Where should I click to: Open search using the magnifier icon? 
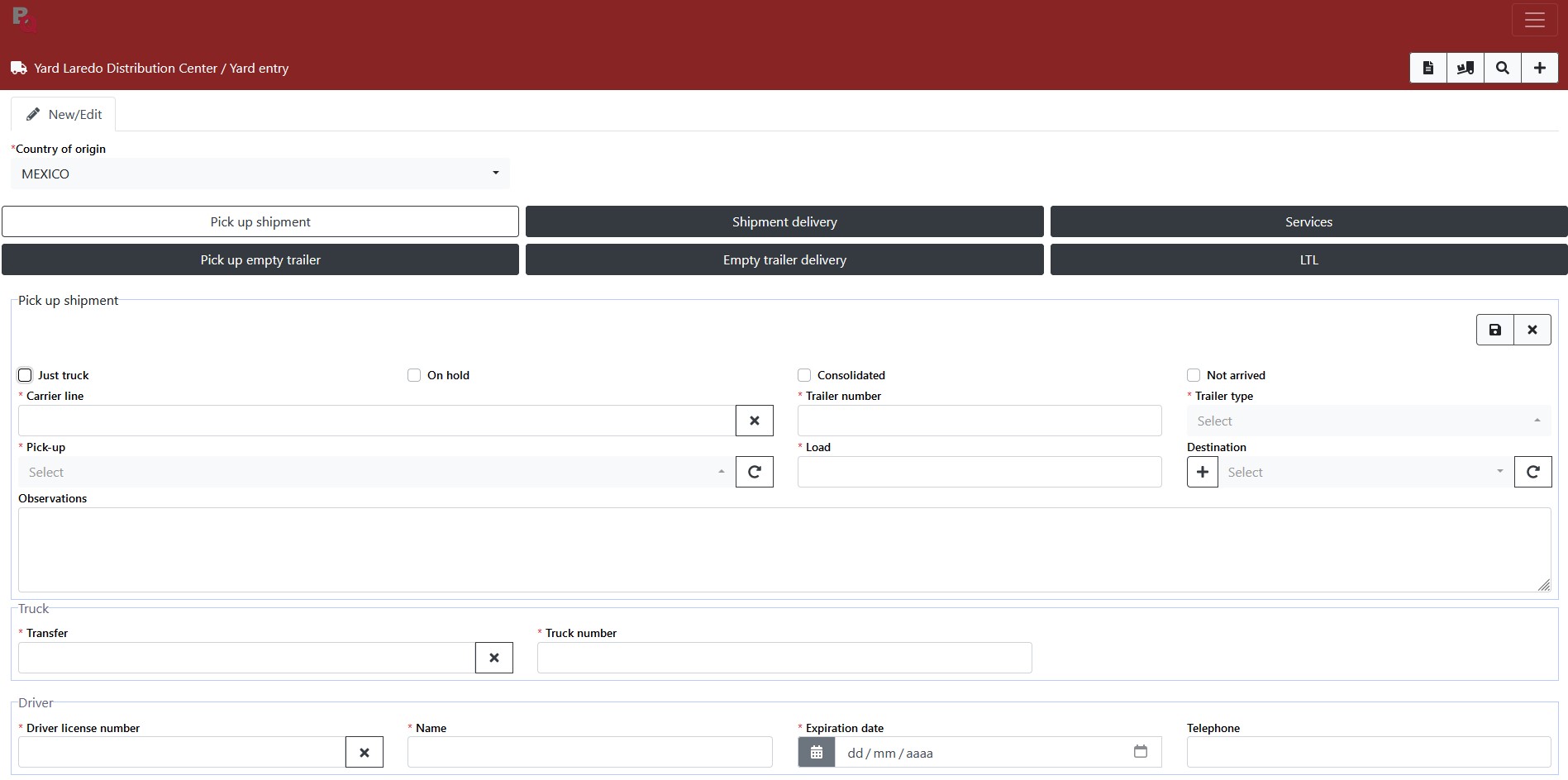1502,68
